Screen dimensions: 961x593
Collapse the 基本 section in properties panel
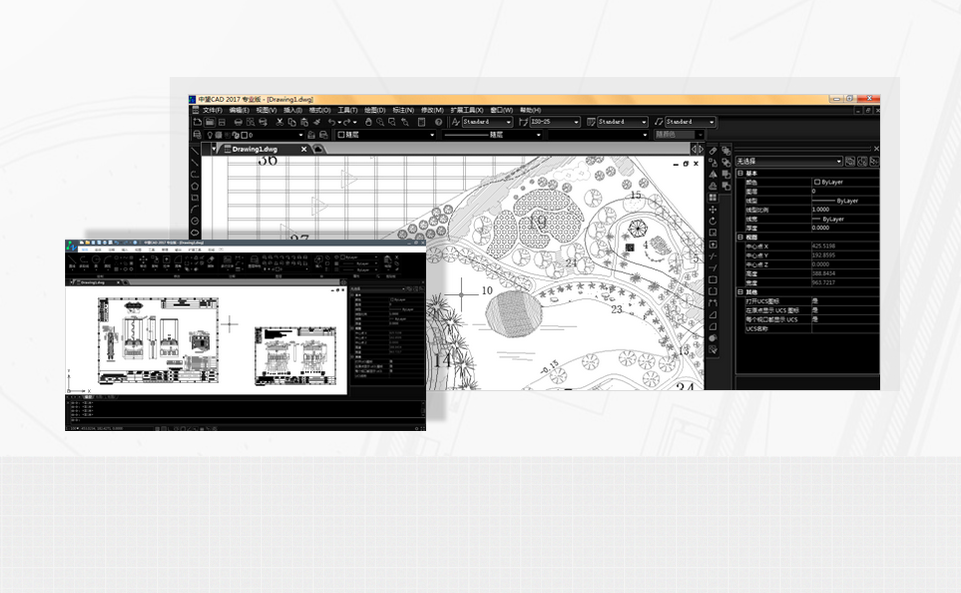(740, 173)
